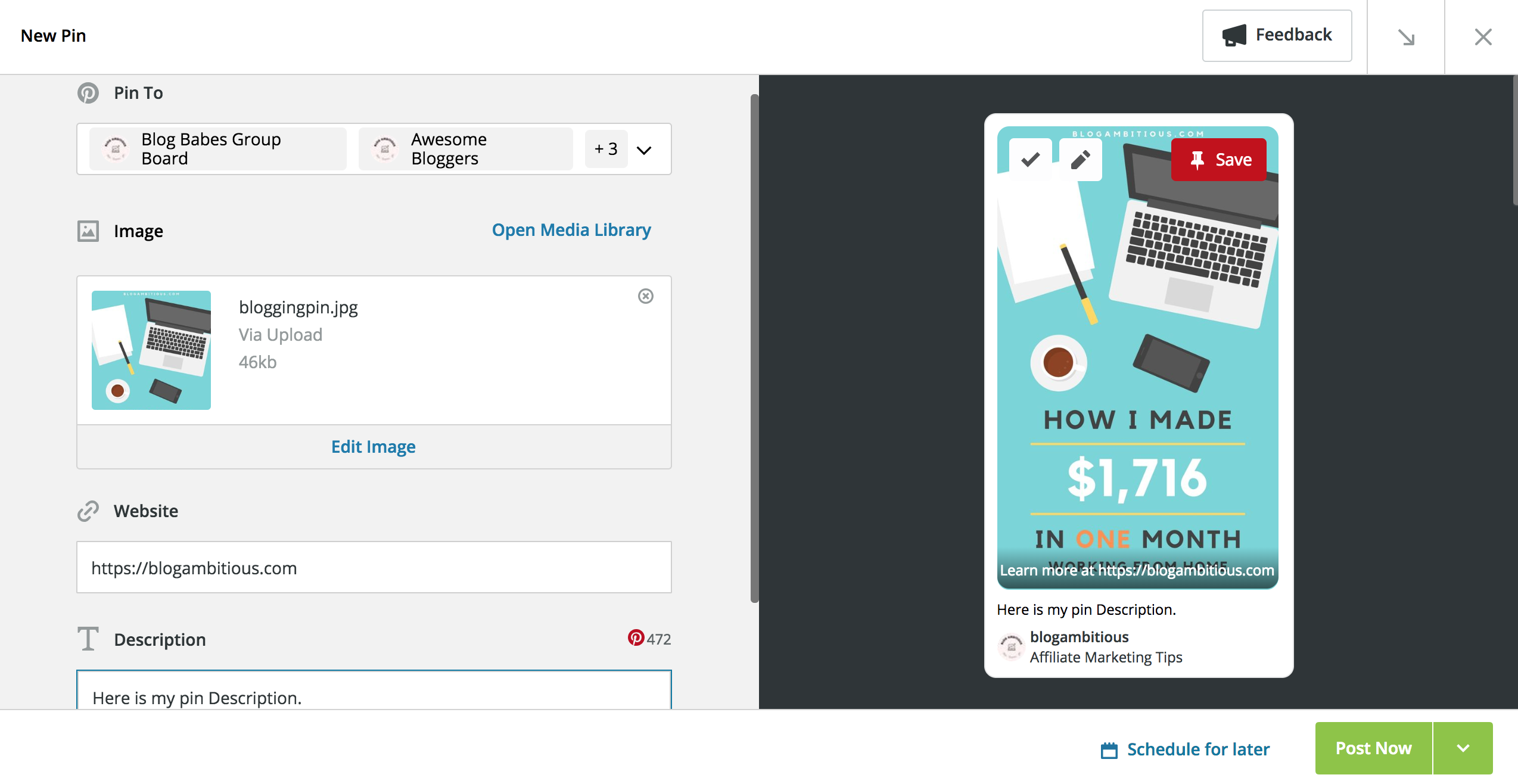Viewport: 1518px width, 784px height.
Task: Expand the additional boards with +3 dropdown
Action: pos(644,148)
